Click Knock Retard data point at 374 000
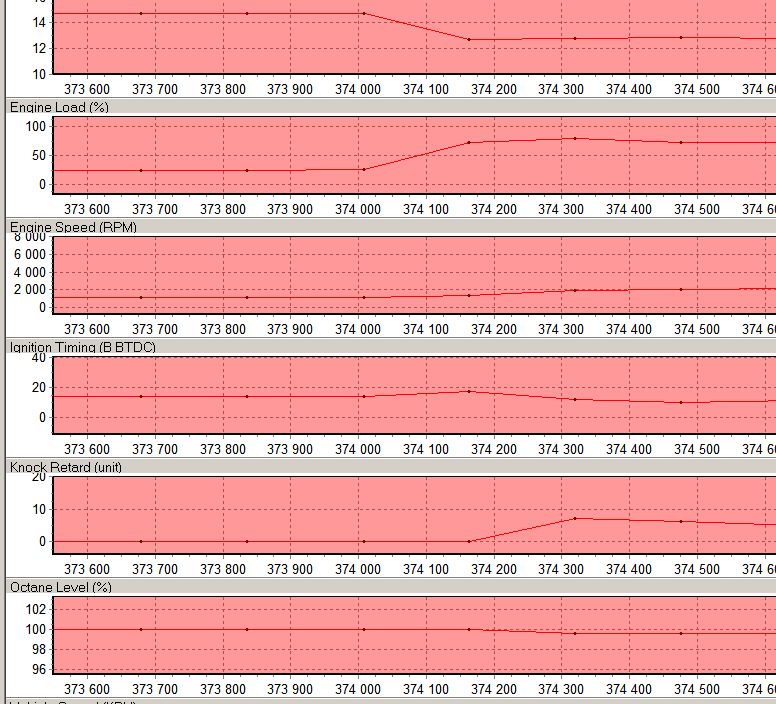The height and width of the screenshot is (704, 776). 364,541
